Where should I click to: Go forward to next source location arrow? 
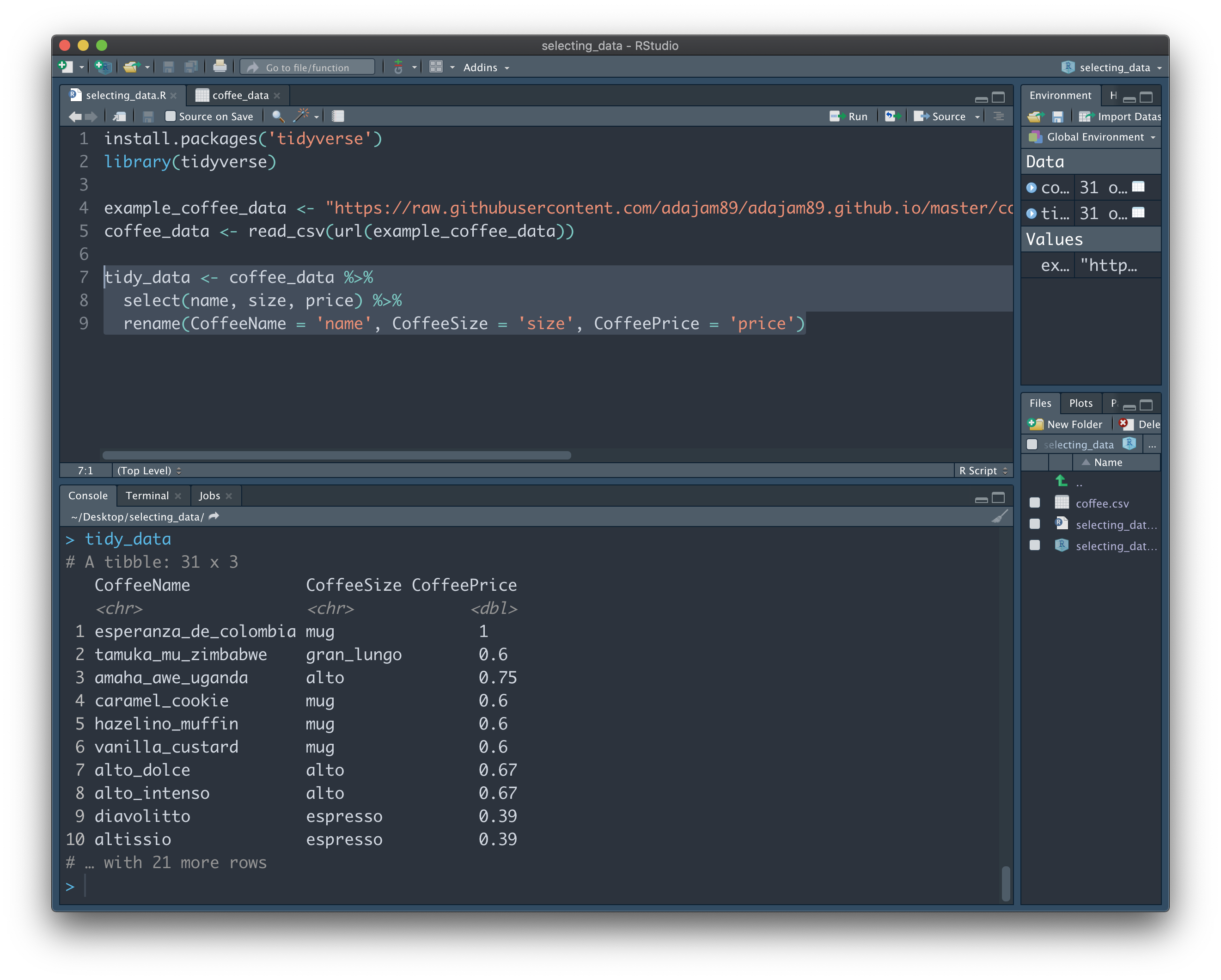(x=91, y=116)
